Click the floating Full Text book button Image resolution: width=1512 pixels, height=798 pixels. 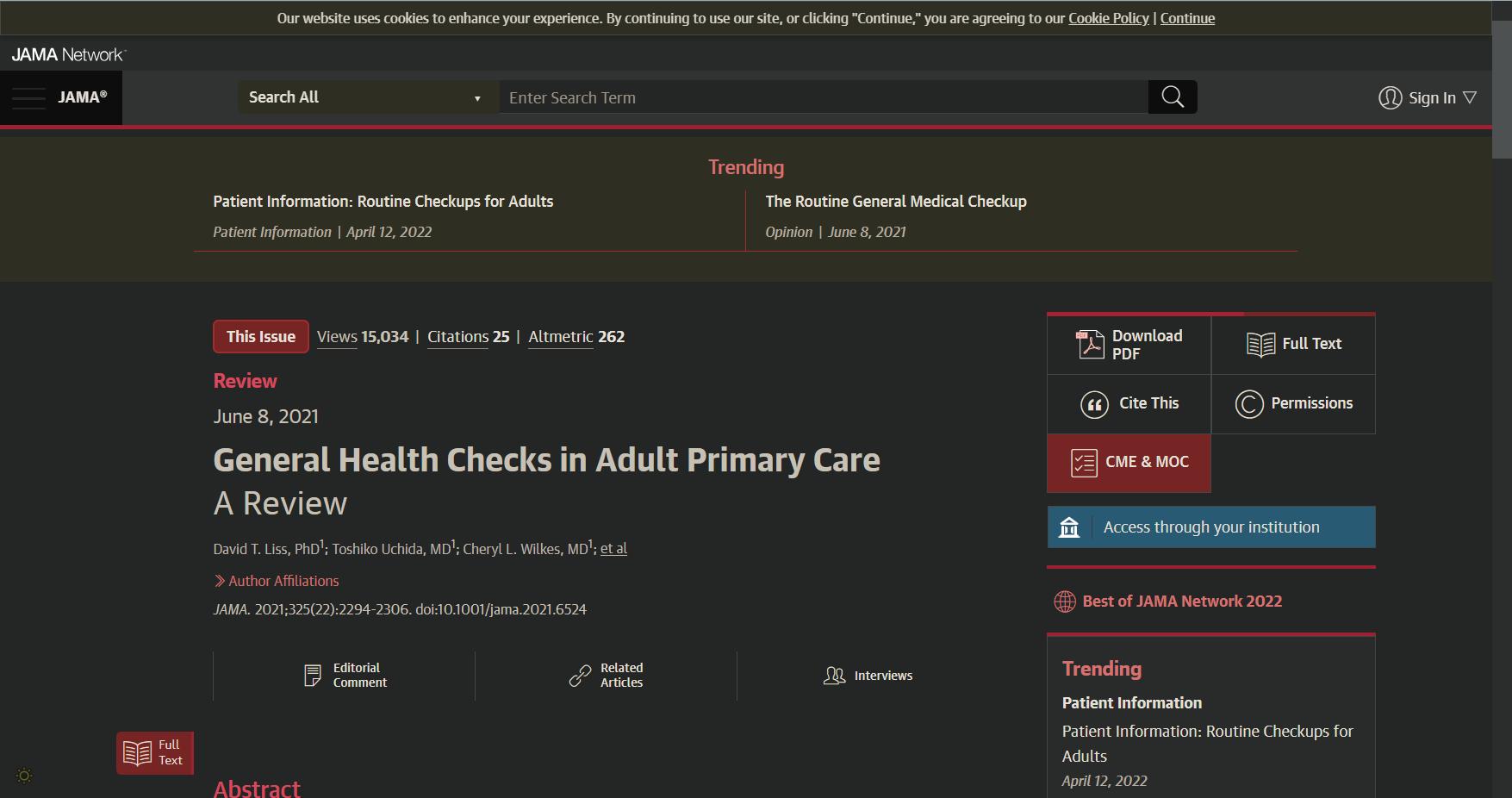point(155,753)
